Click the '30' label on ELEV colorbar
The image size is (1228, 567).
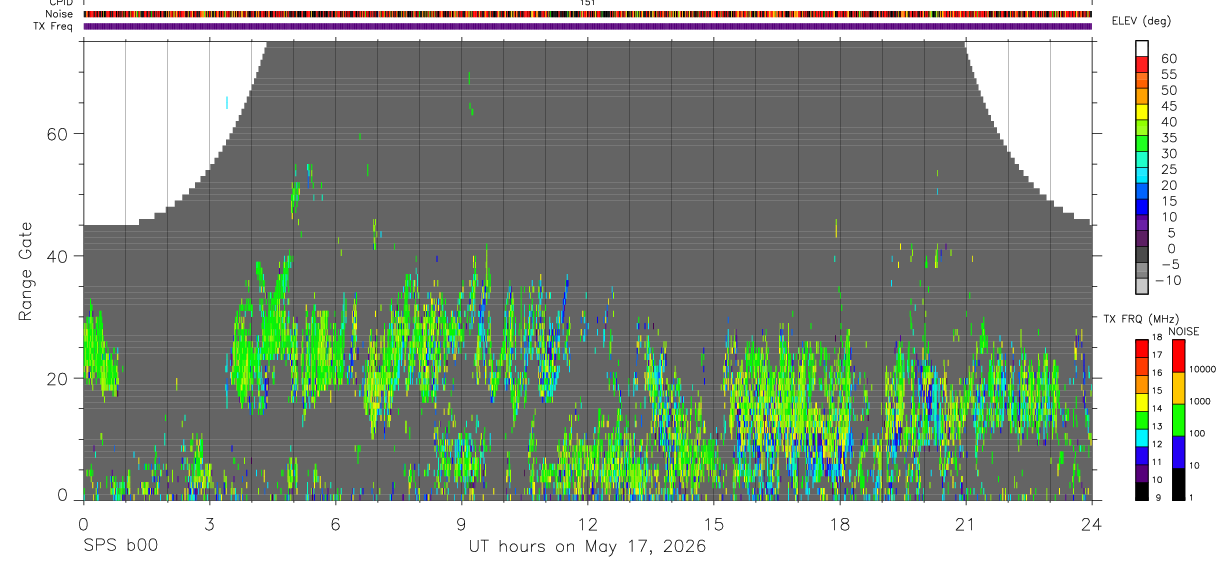[1168, 154]
